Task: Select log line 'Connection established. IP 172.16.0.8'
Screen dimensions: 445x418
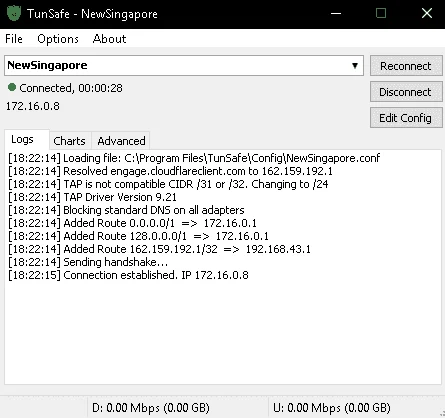Action: coord(128,275)
